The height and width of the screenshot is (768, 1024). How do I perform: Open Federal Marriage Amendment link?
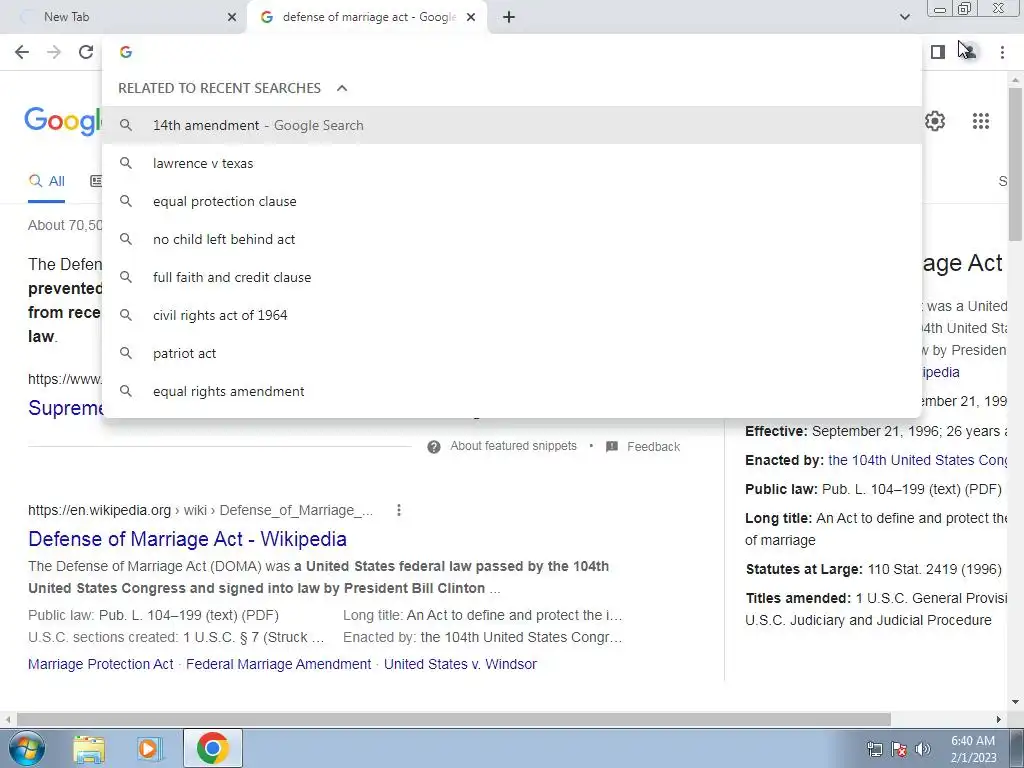pyautogui.click(x=278, y=664)
